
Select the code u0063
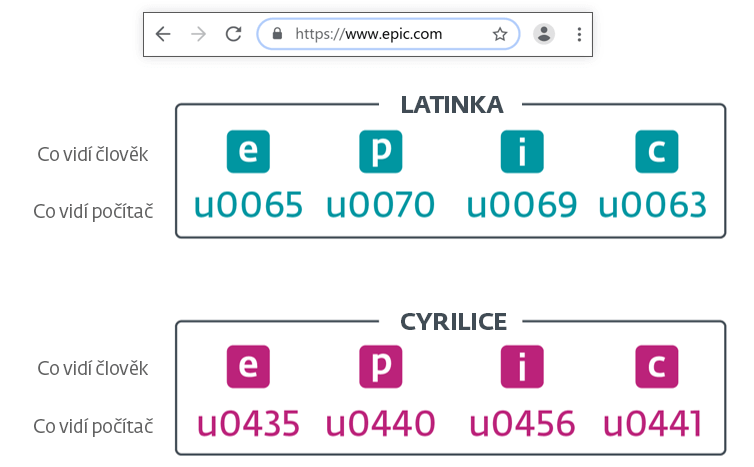(653, 205)
